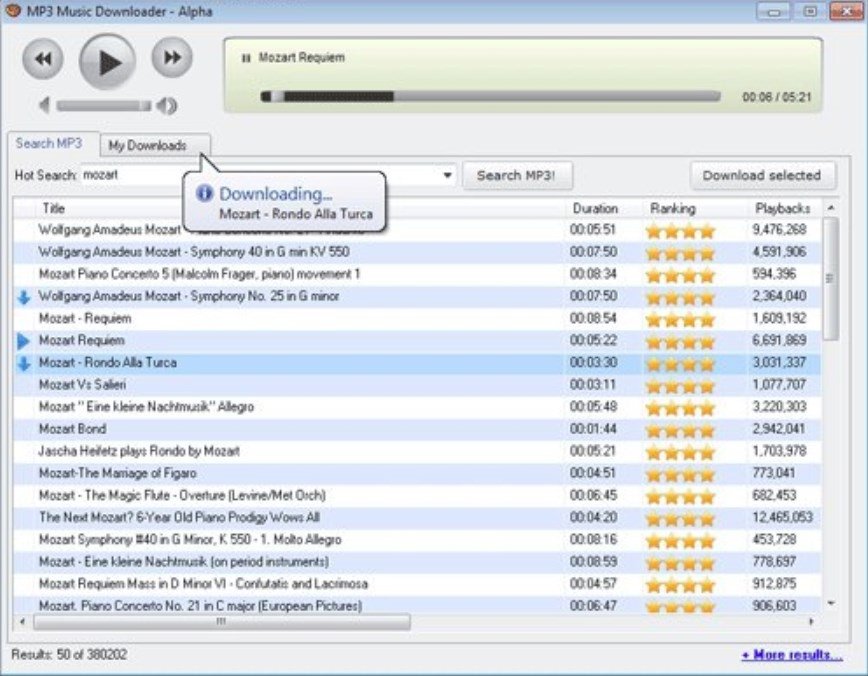Start playback with the large play button

click(x=107, y=62)
